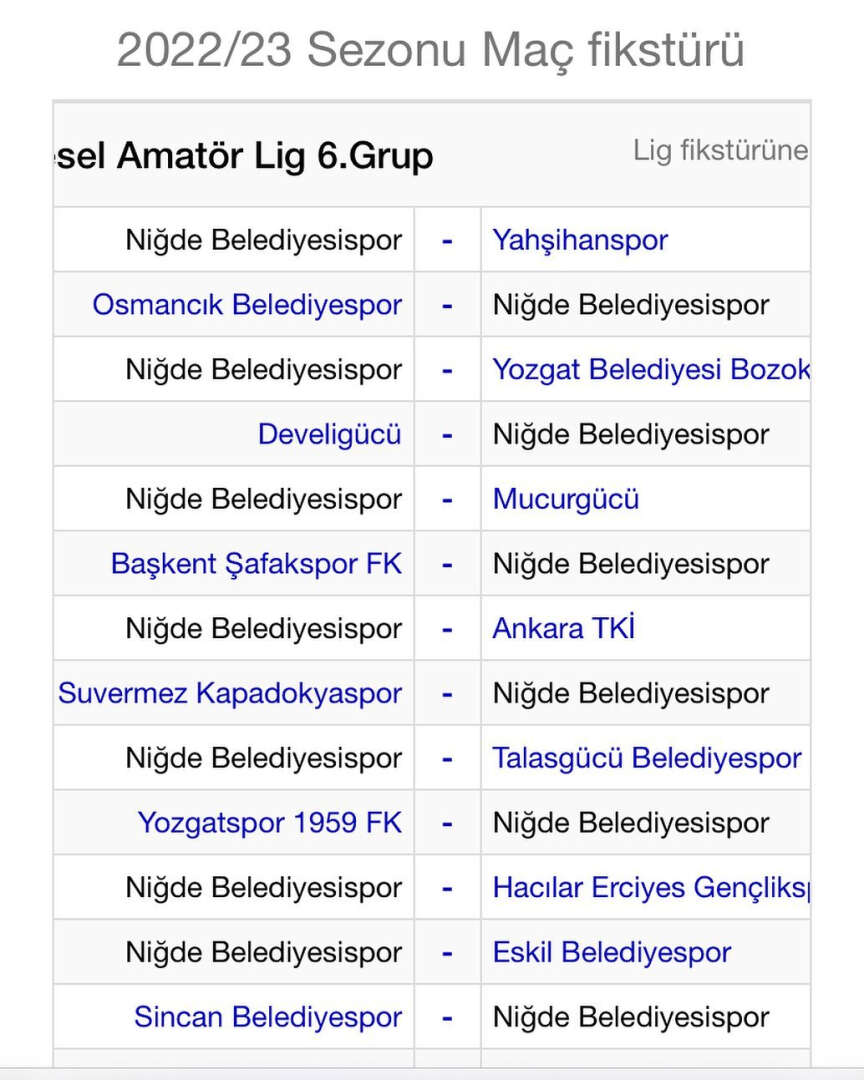Click the 'Lig fikstürüne' link
This screenshot has height=1080, width=864.
[x=720, y=151]
